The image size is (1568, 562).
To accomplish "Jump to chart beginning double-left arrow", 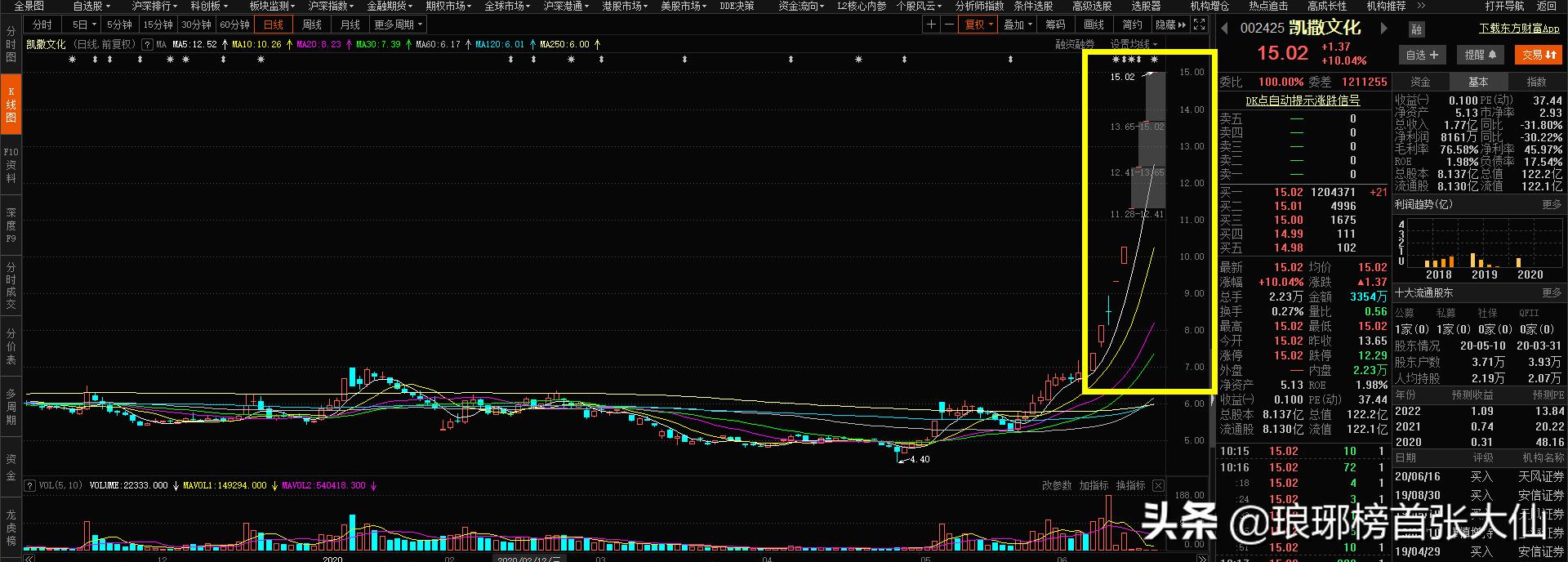I will (29, 558).
